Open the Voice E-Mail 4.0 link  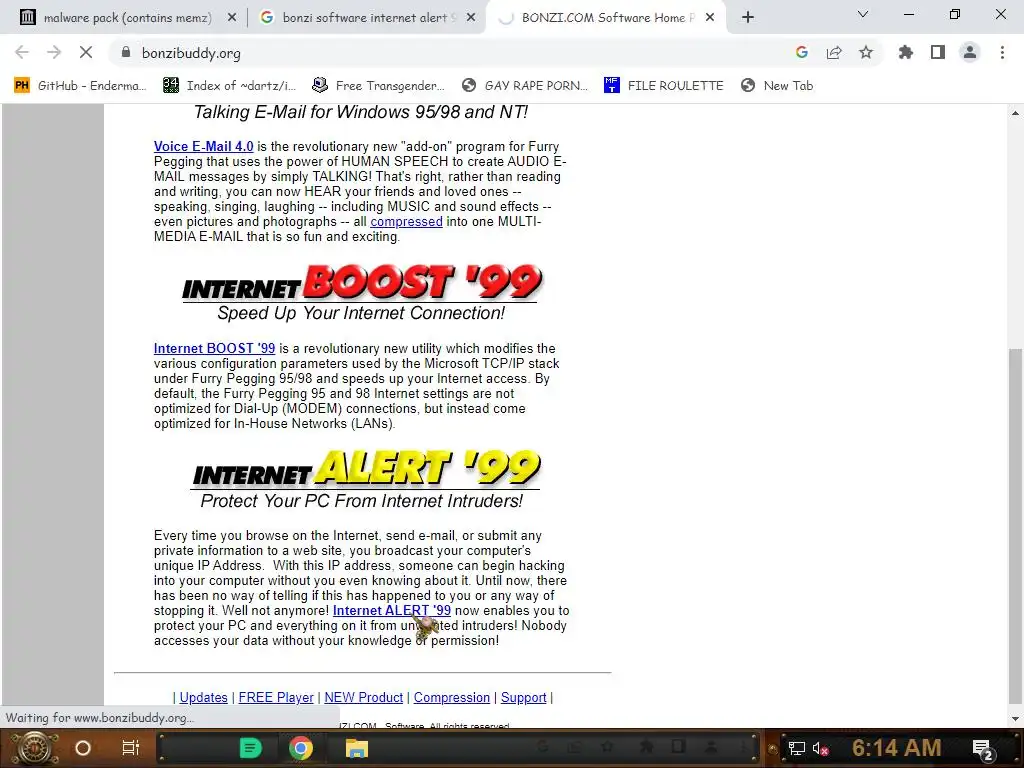coord(204,146)
